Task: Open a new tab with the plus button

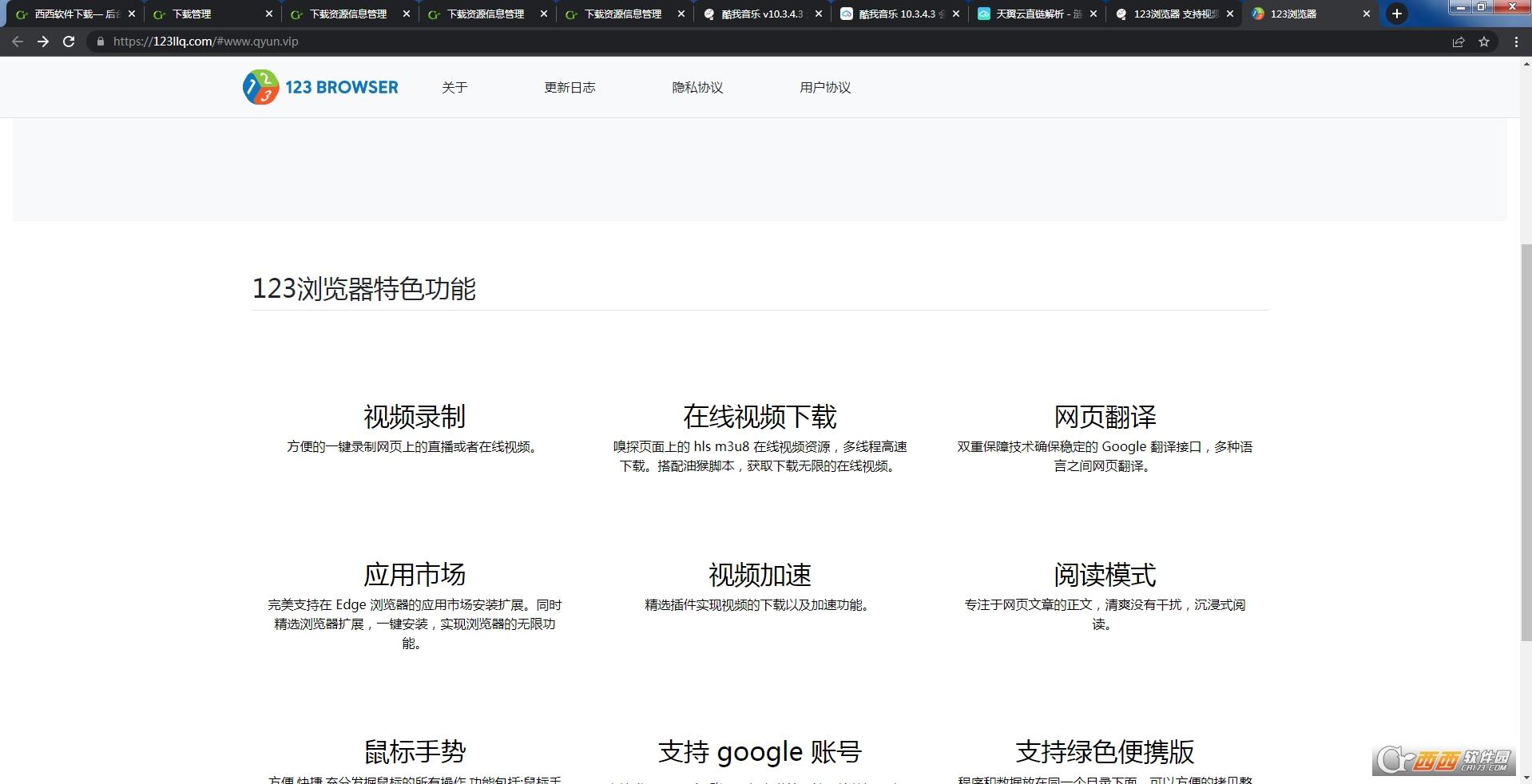Action: (x=1396, y=14)
